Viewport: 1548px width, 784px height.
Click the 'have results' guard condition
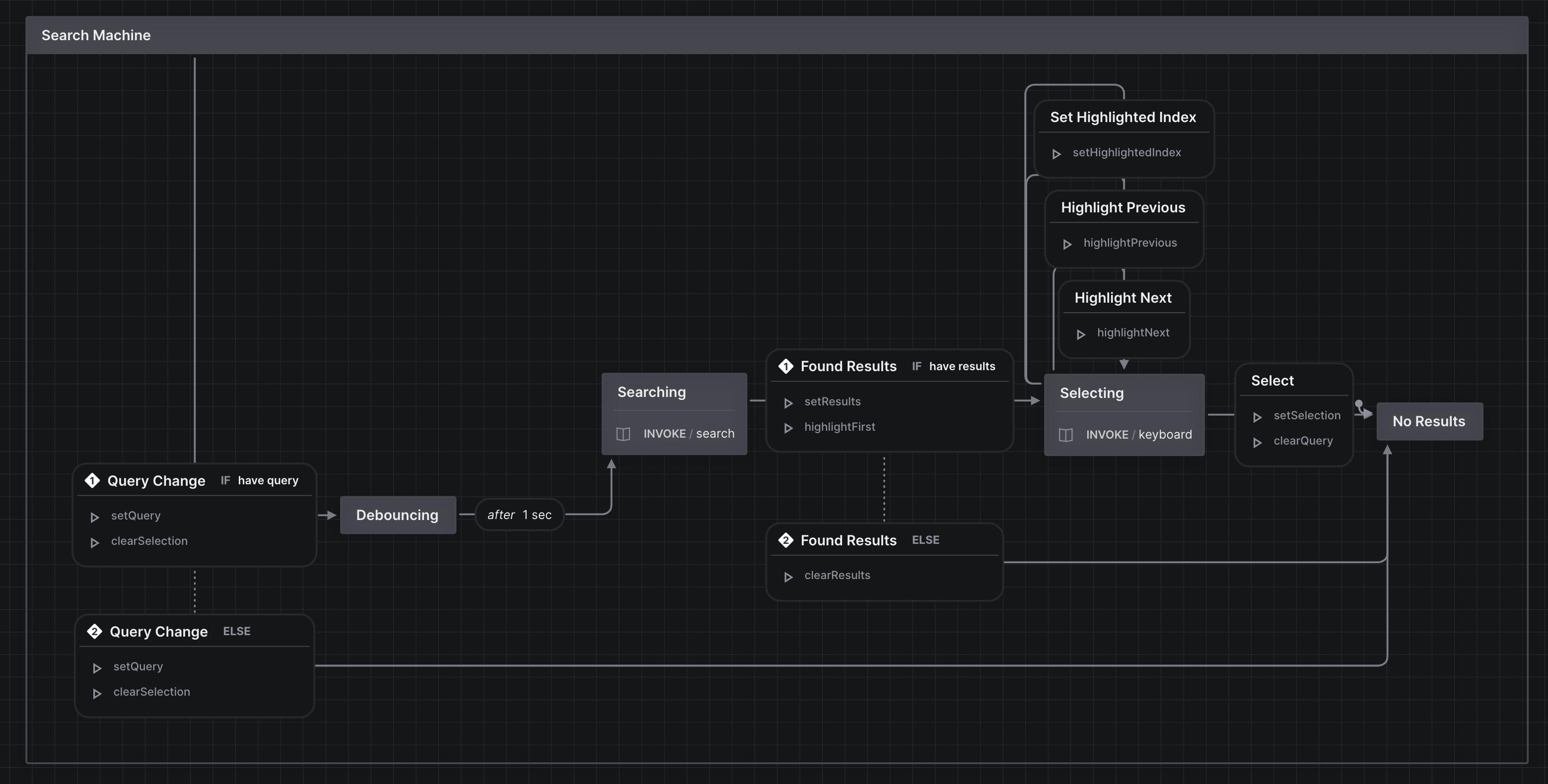[x=962, y=366]
